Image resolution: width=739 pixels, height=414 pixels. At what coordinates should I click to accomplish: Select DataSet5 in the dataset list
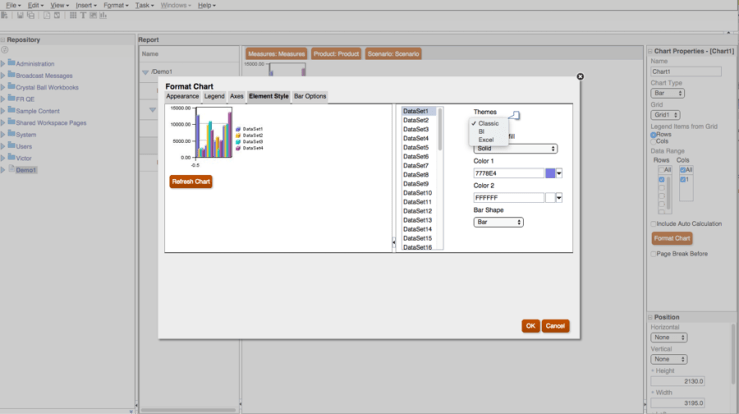[x=415, y=147]
